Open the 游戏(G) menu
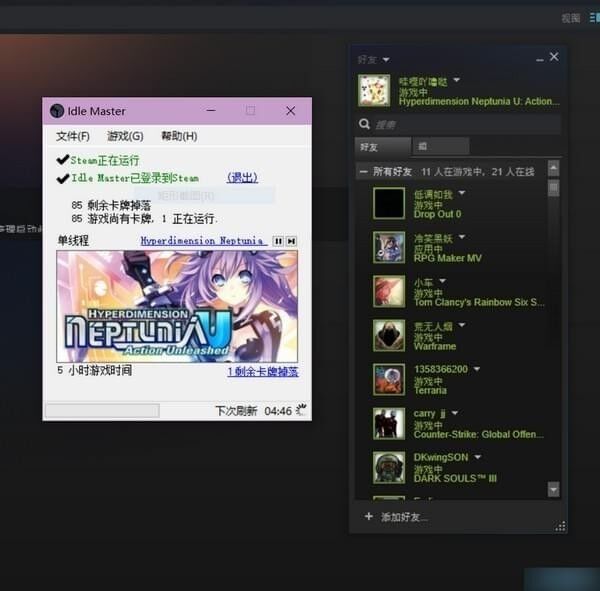600x591 pixels. coord(125,136)
